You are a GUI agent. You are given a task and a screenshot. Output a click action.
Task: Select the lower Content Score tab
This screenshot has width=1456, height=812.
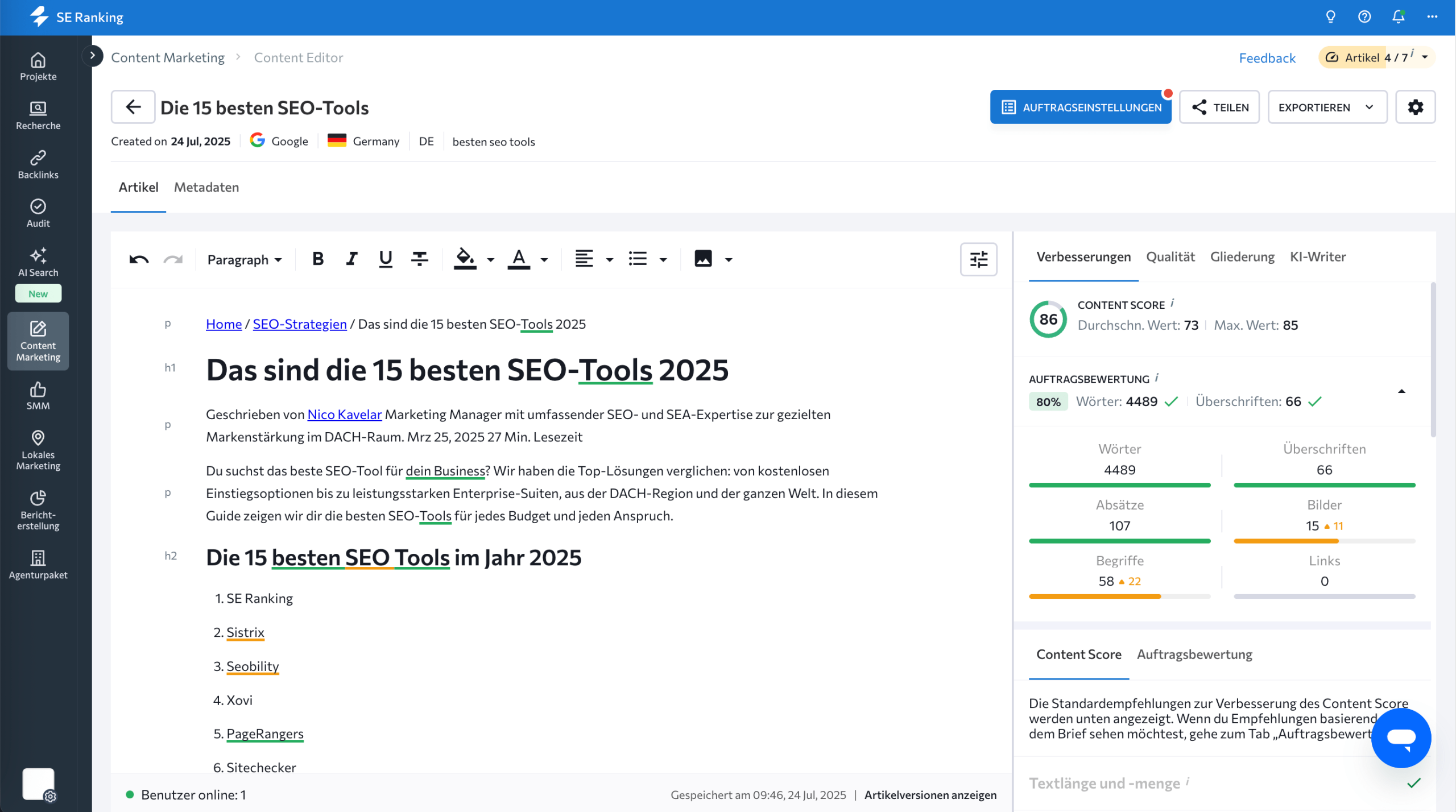1078,654
